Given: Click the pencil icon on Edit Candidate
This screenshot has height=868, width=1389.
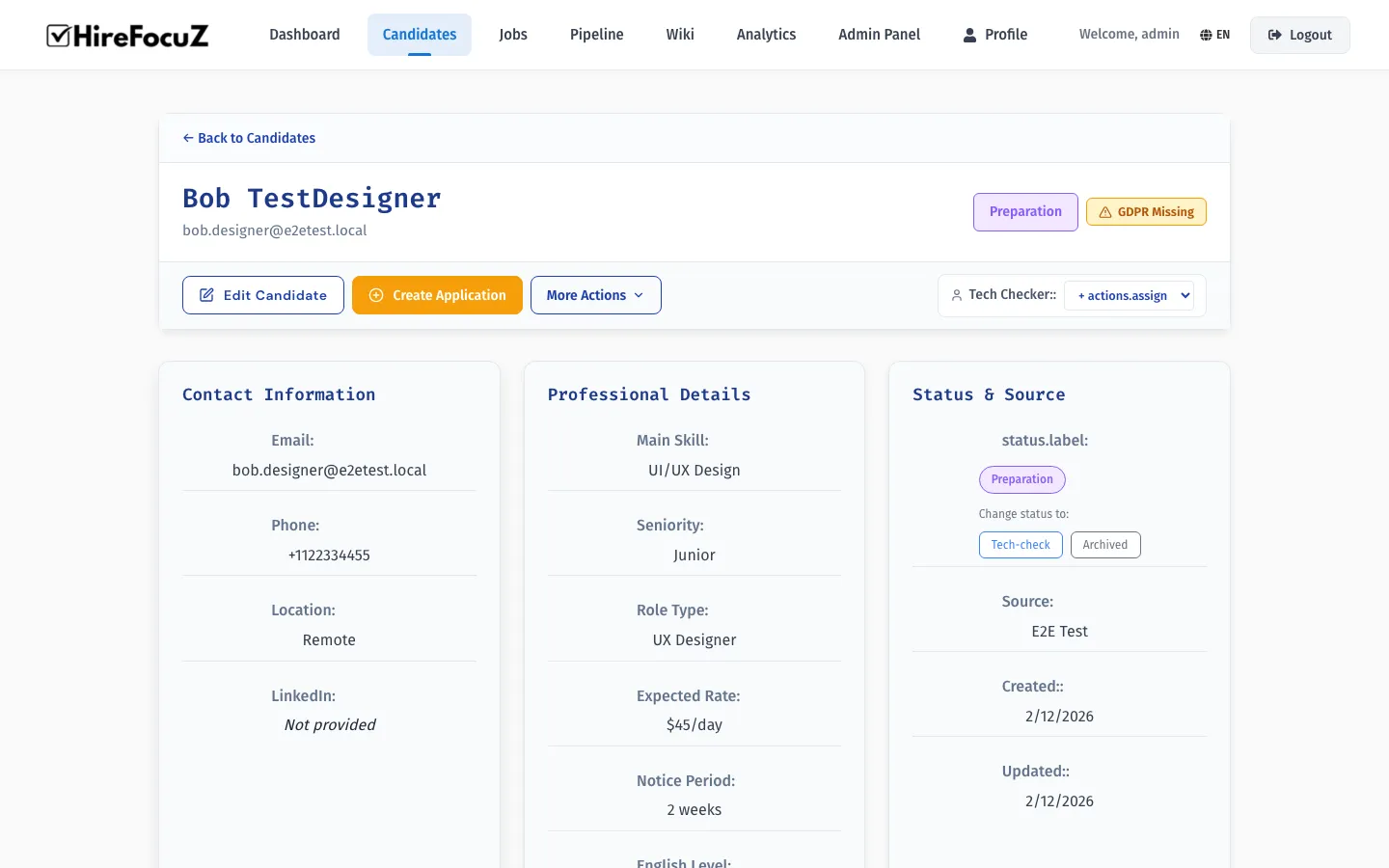Looking at the screenshot, I should 206,295.
